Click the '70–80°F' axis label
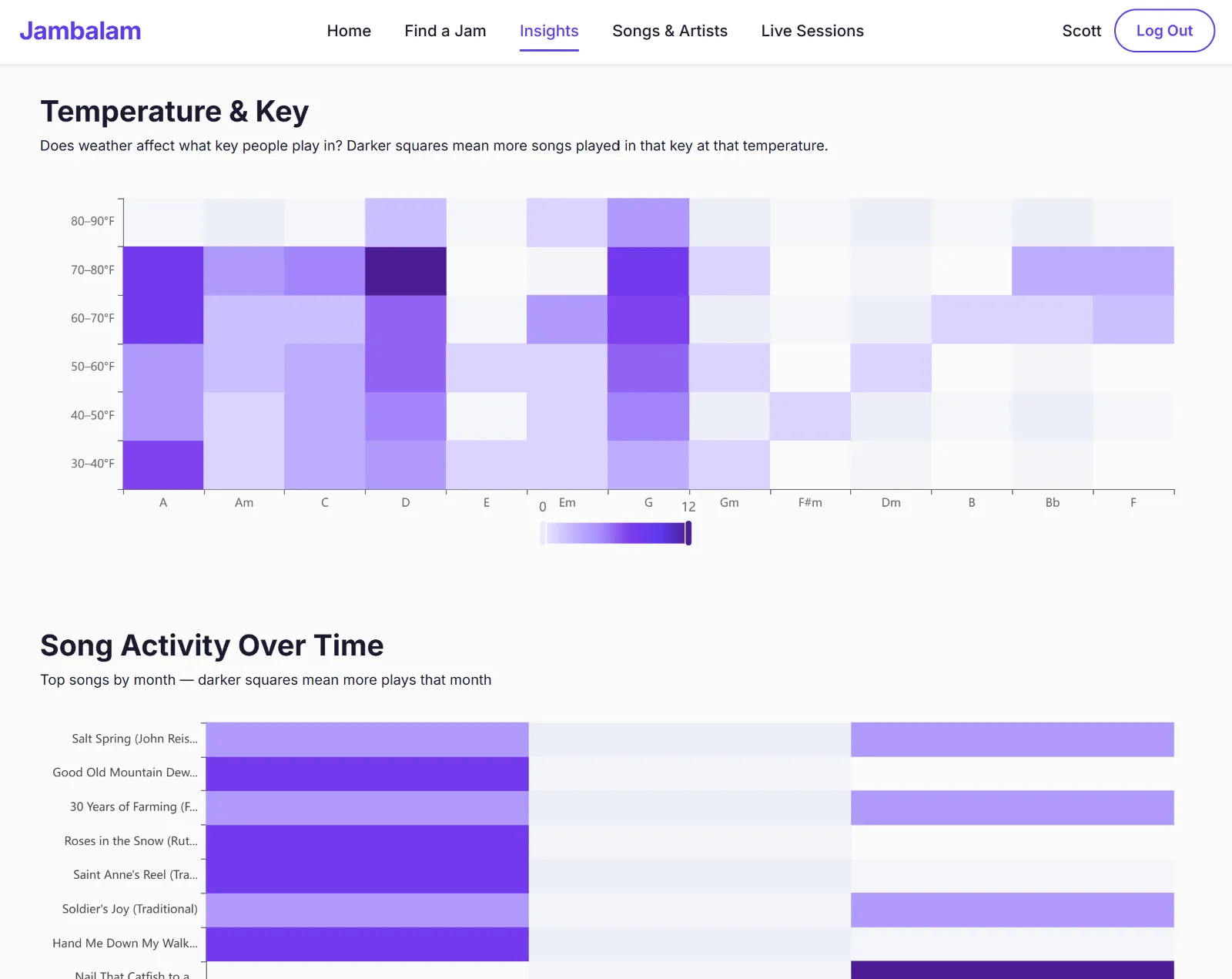 point(92,270)
